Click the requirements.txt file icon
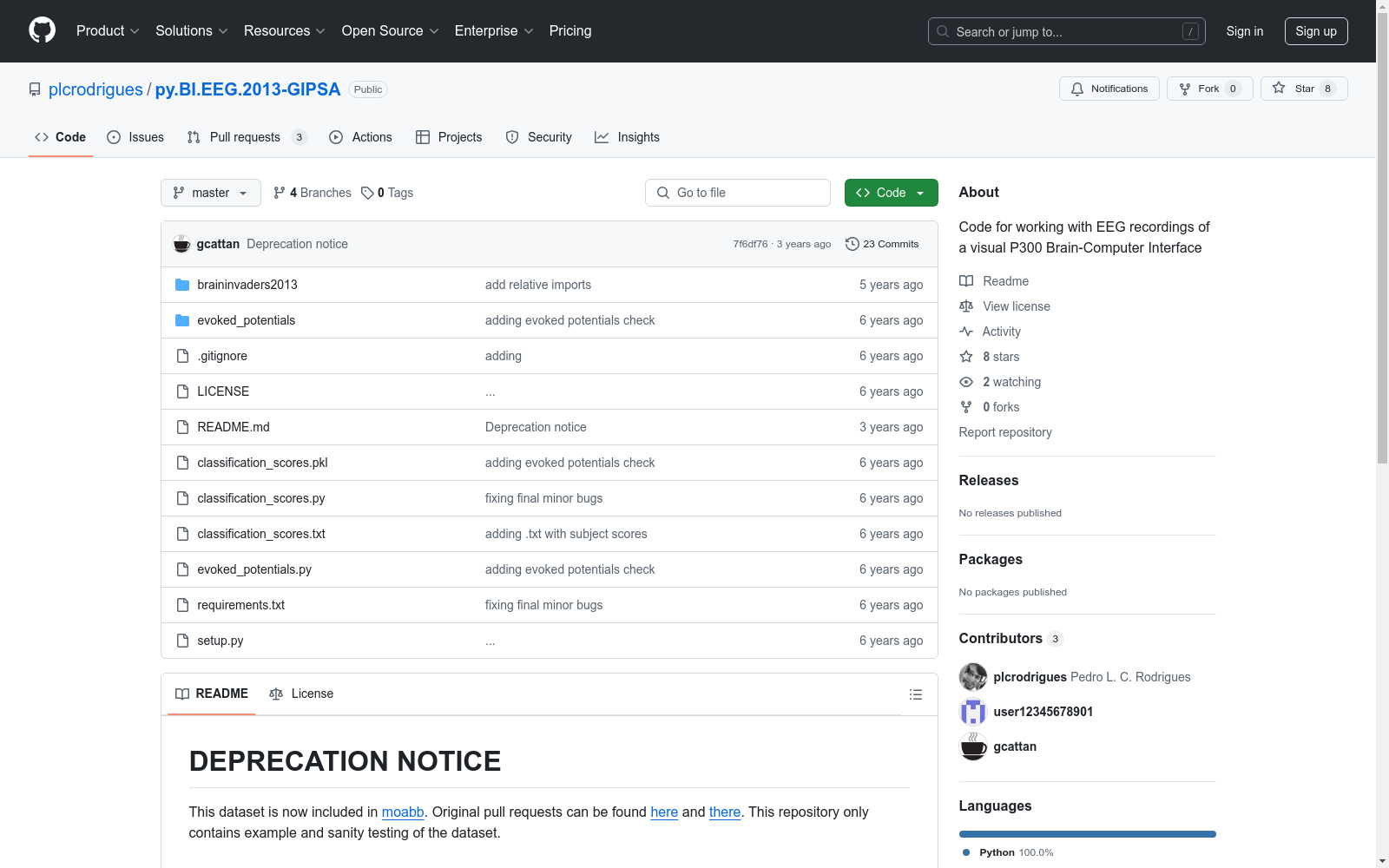This screenshot has height=868, width=1389. click(182, 605)
